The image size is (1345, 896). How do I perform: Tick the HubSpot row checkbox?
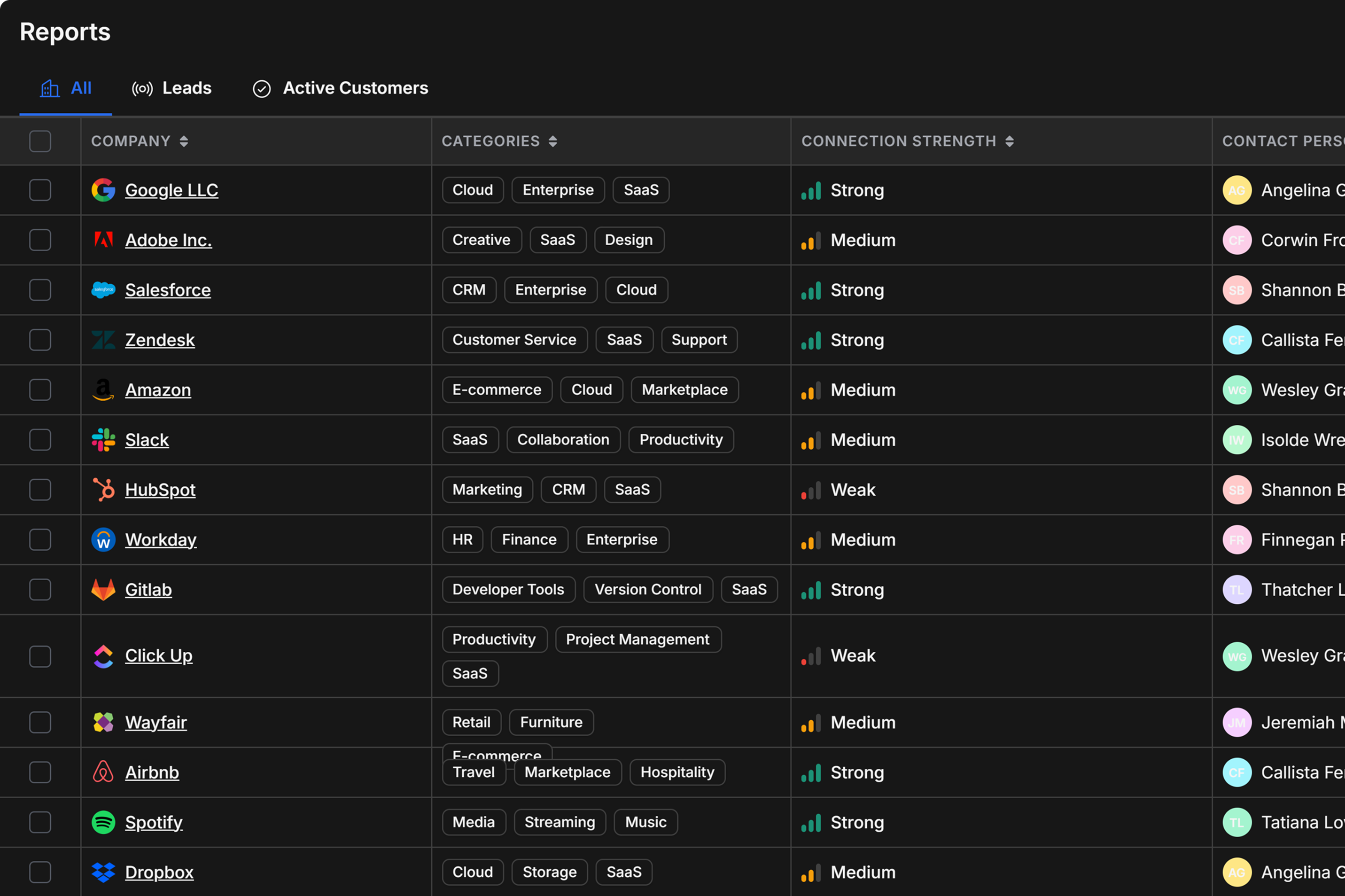(40, 490)
